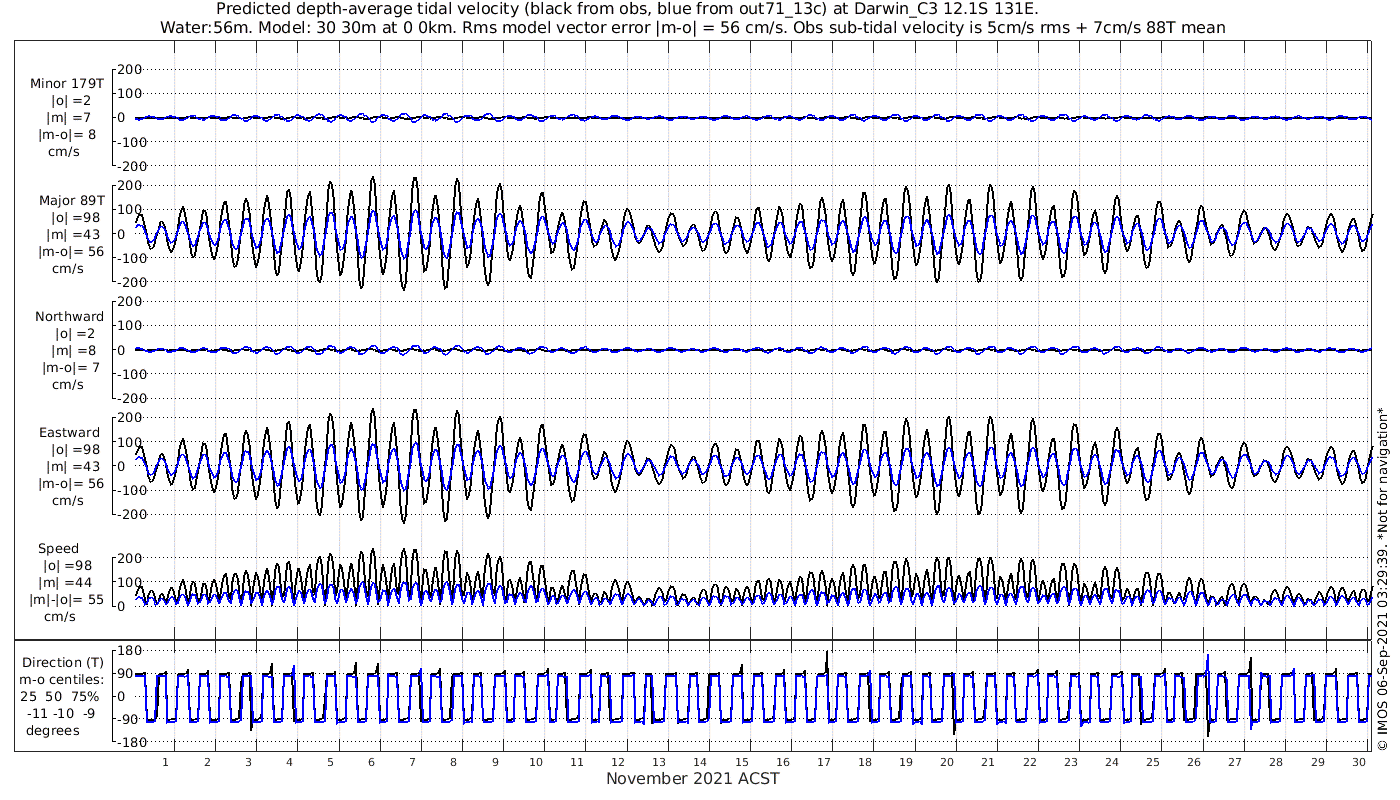Click the '-90' tick on the Direction axis
Viewport: 1400px width, 800px height.
[128, 719]
